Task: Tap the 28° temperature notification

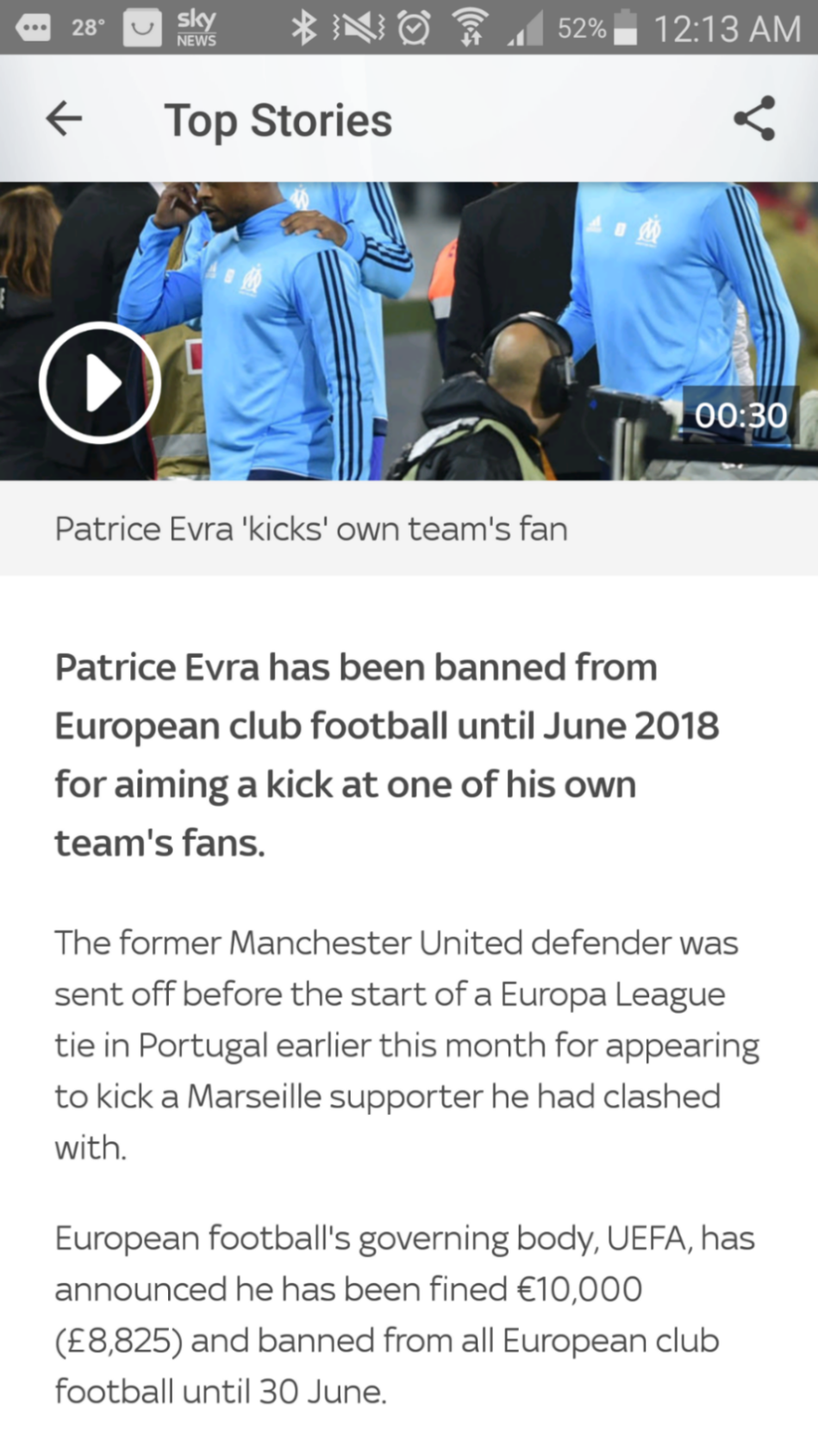Action: coord(87,28)
